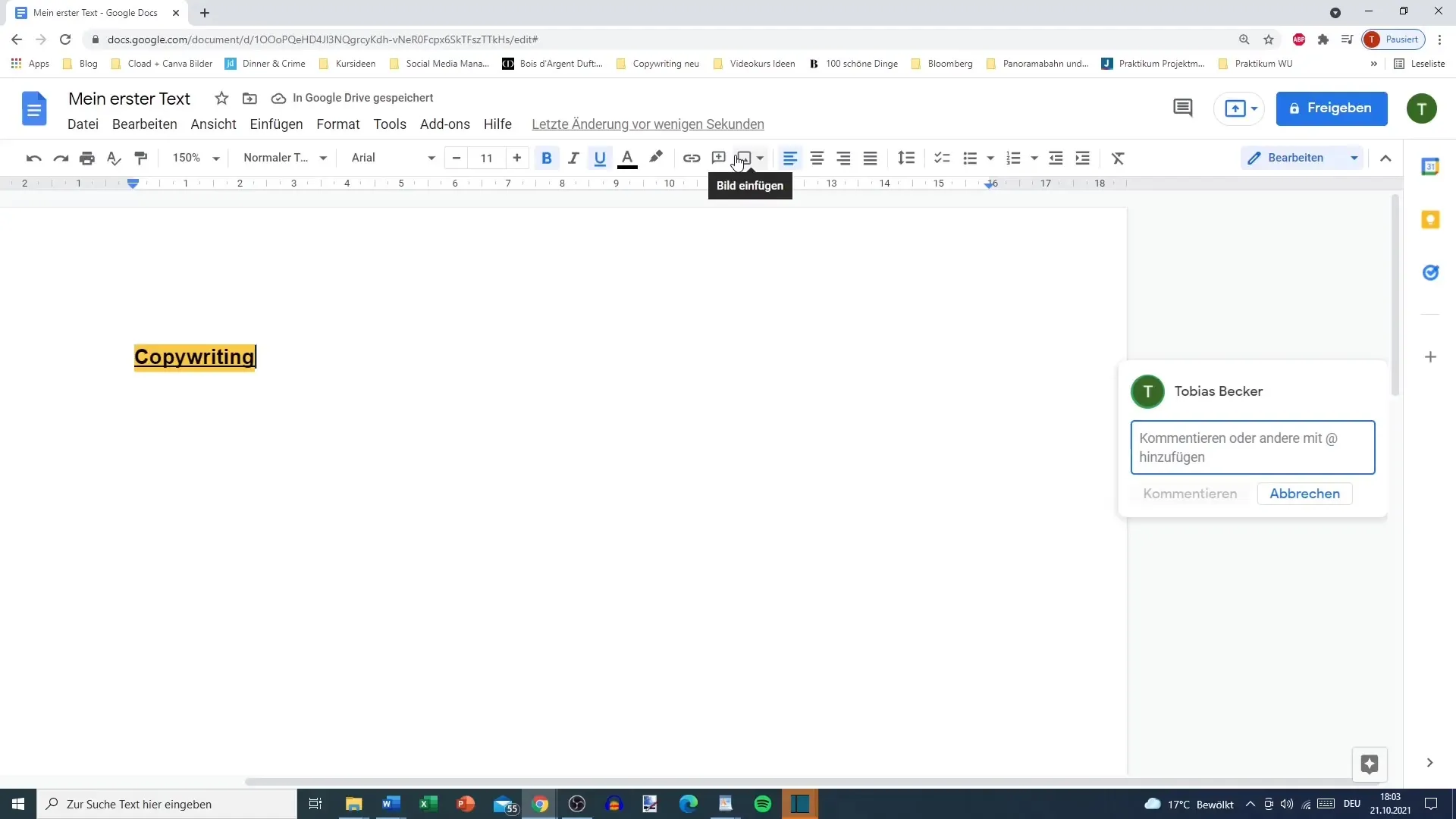Screen dimensions: 1456x819
Task: Hide side panel chevron at bottom right
Action: coord(1429,763)
